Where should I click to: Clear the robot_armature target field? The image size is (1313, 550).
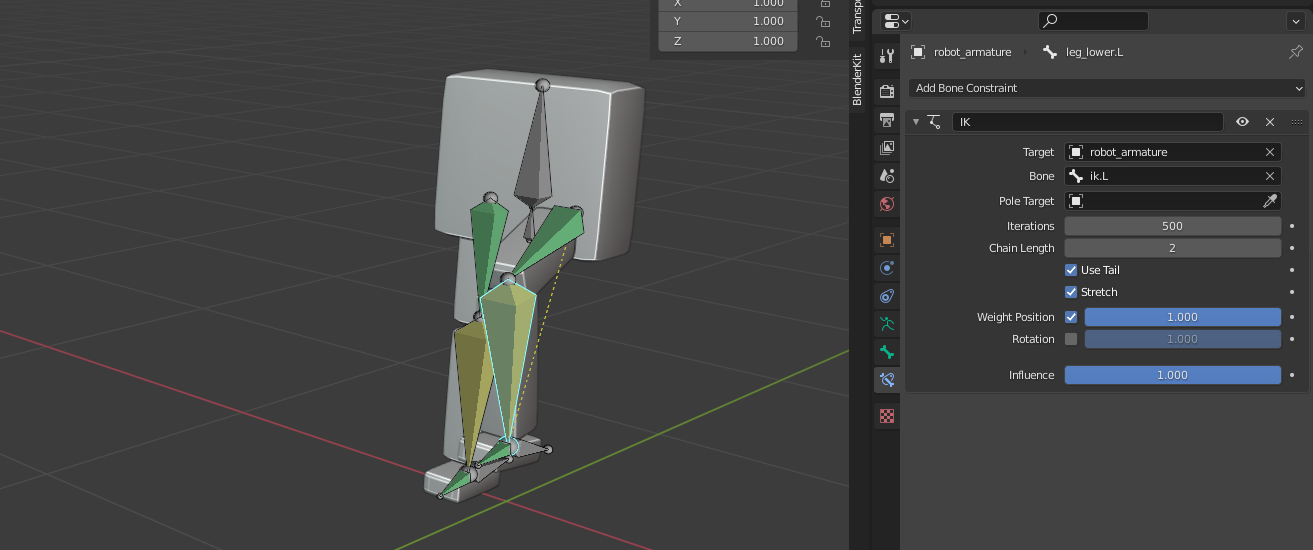pyautogui.click(x=1270, y=152)
